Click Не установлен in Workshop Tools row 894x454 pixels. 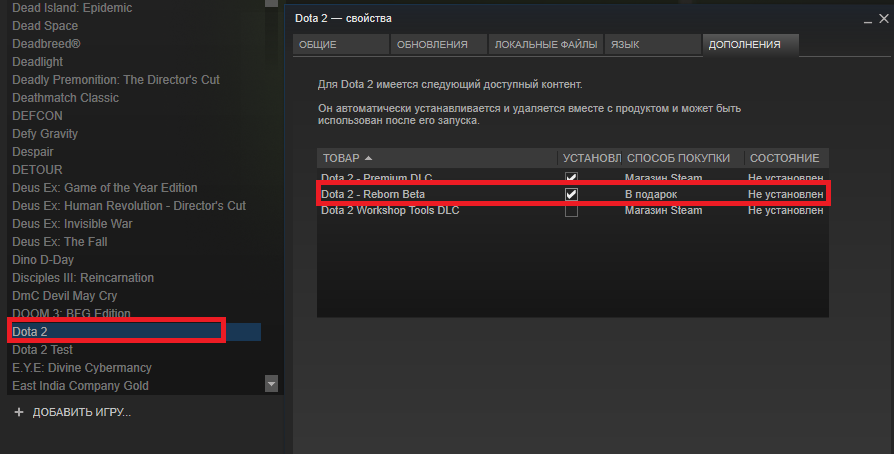[786, 210]
